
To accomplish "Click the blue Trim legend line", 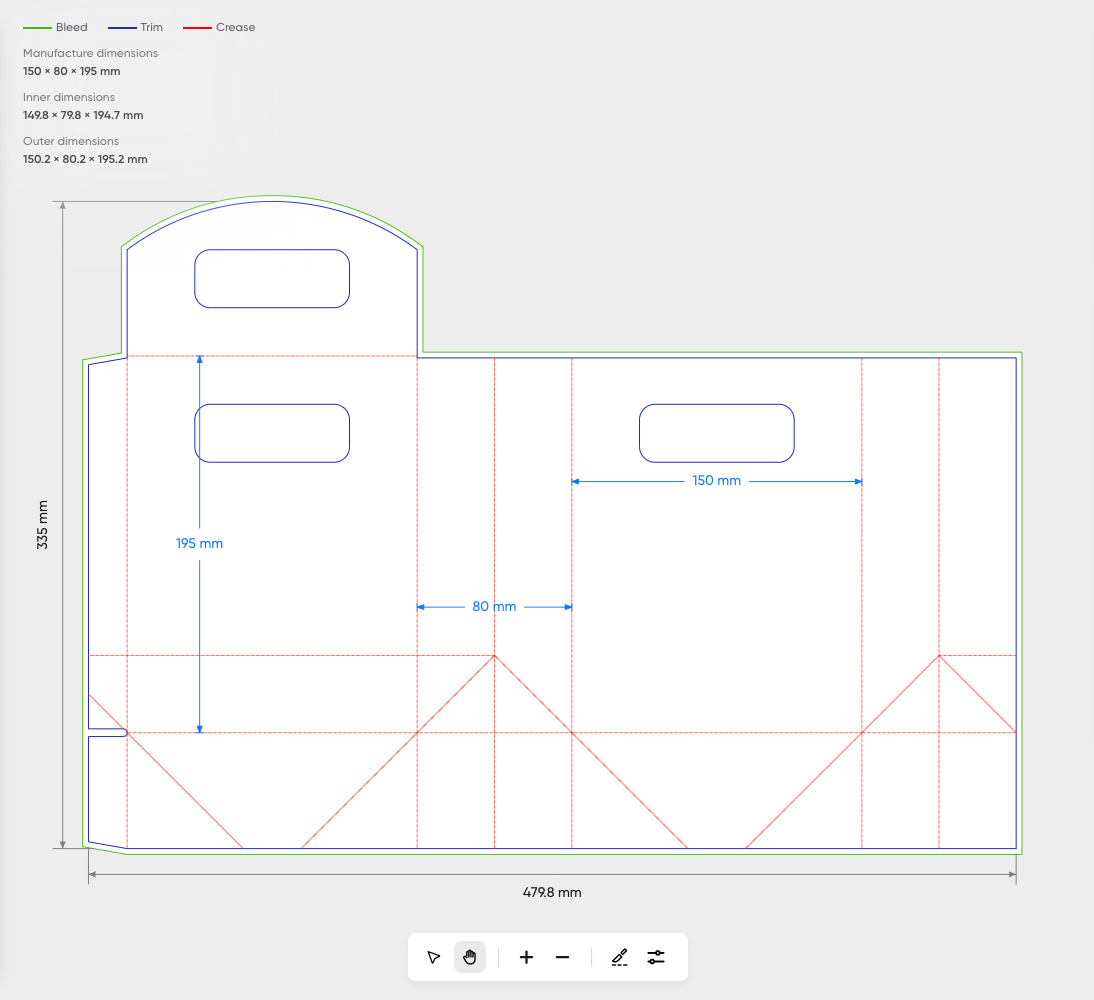I will tap(121, 28).
